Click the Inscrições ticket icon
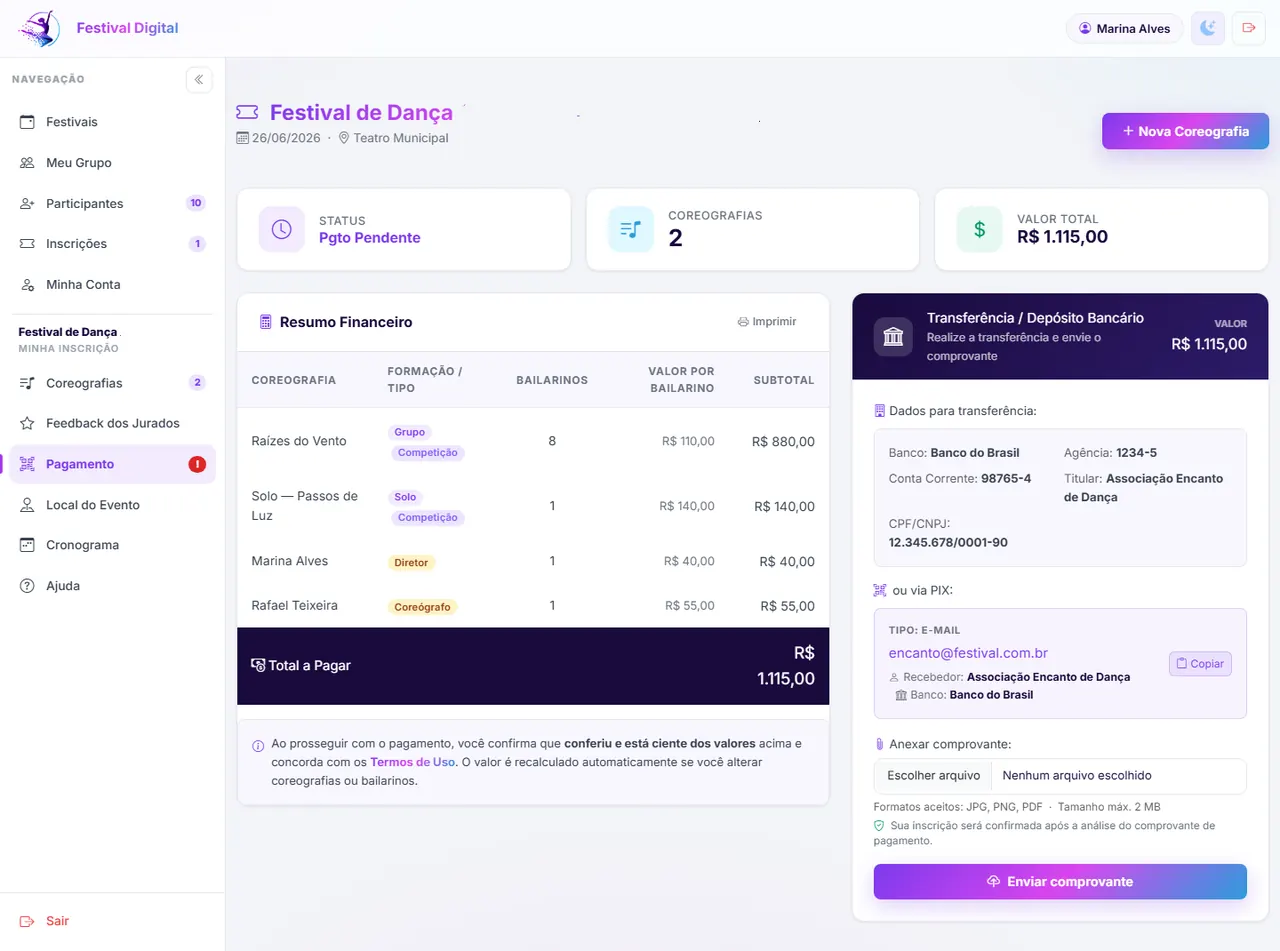Image resolution: width=1280 pixels, height=951 pixels. (x=27, y=244)
